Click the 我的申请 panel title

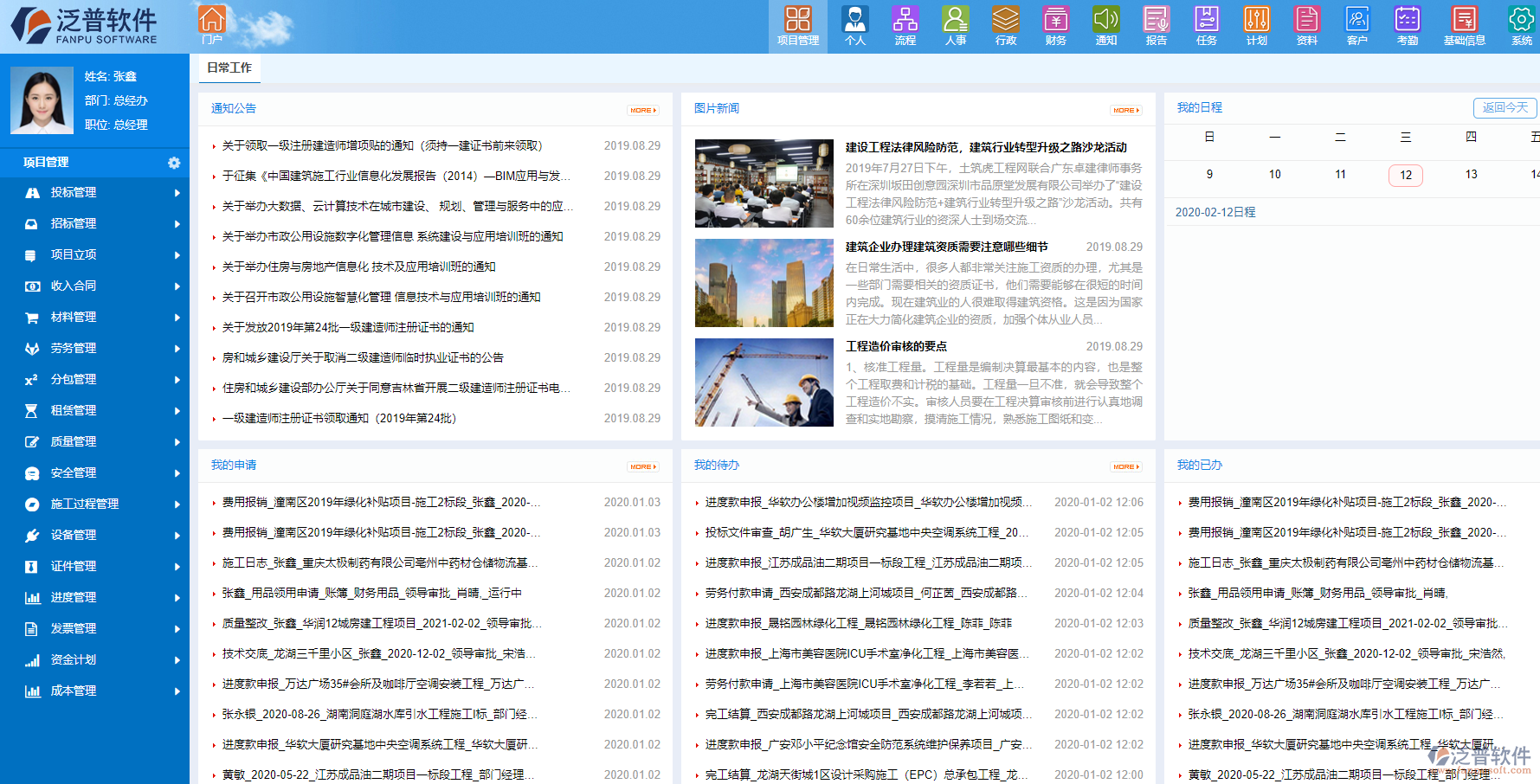click(x=234, y=465)
